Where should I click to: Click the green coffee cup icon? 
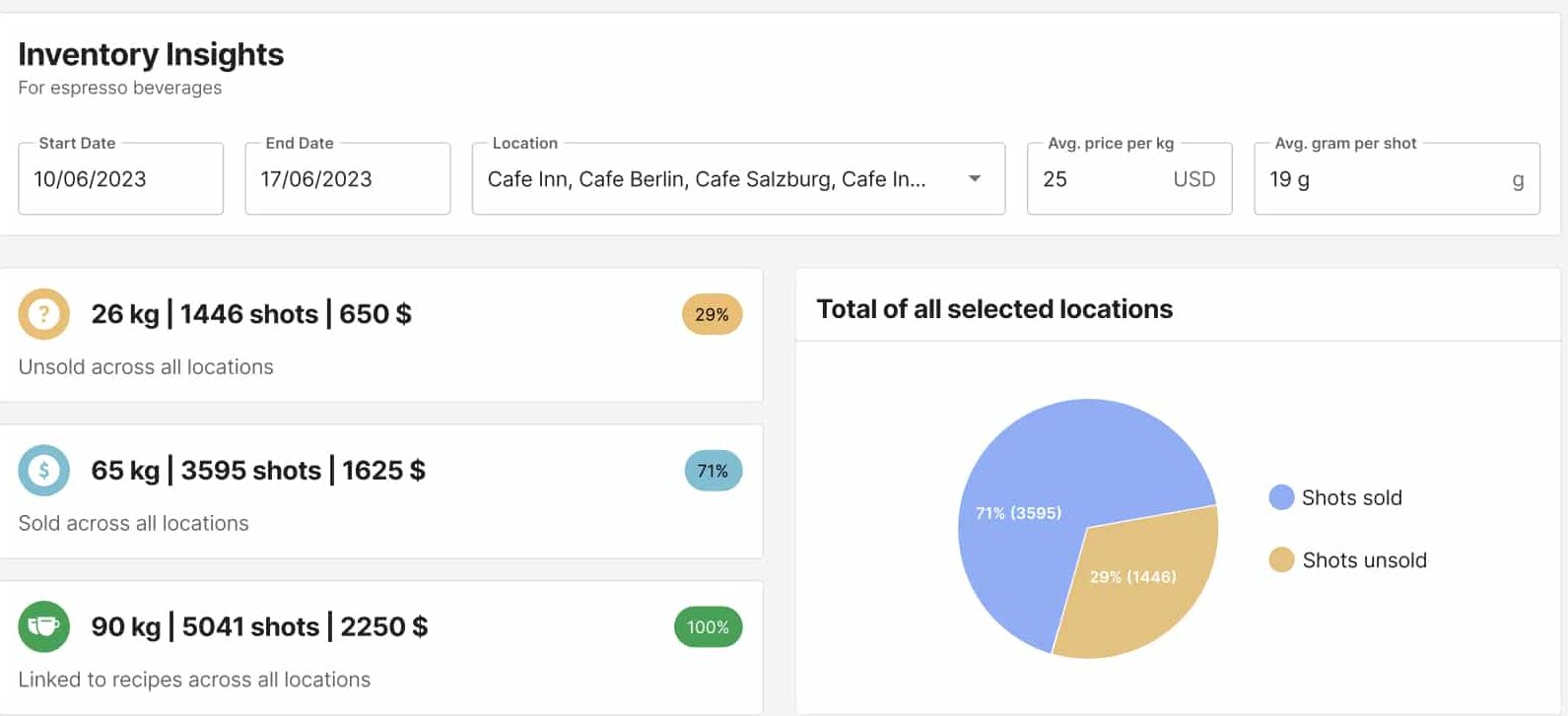point(43,626)
